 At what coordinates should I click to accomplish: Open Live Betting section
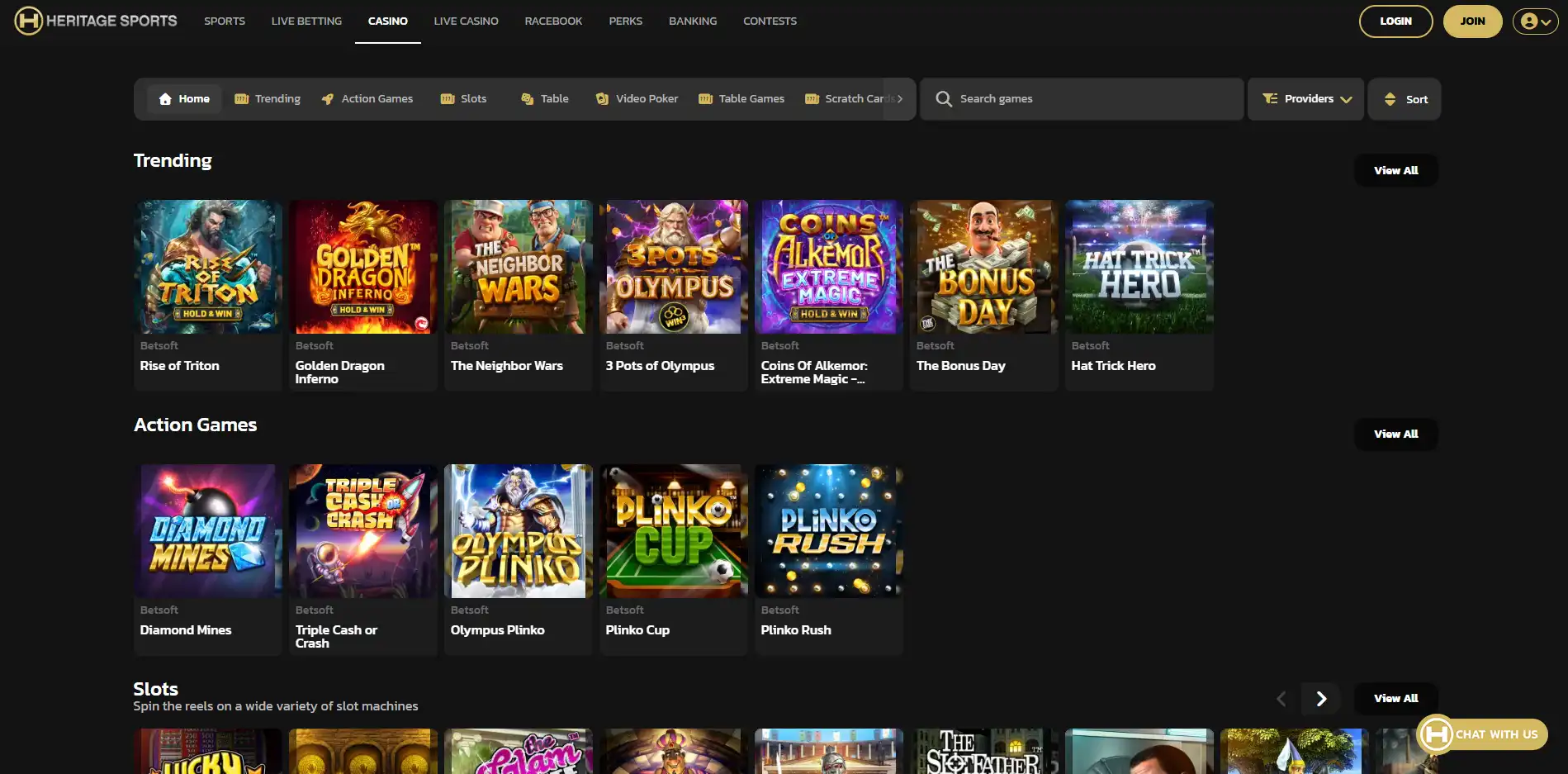[x=306, y=21]
